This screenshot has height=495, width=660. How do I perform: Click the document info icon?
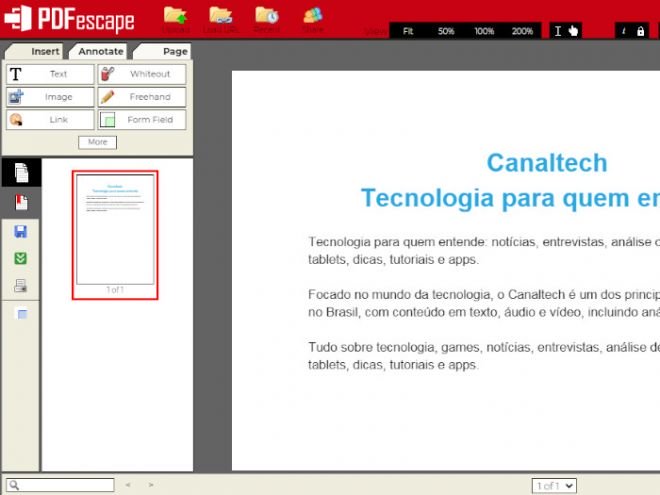[x=624, y=31]
